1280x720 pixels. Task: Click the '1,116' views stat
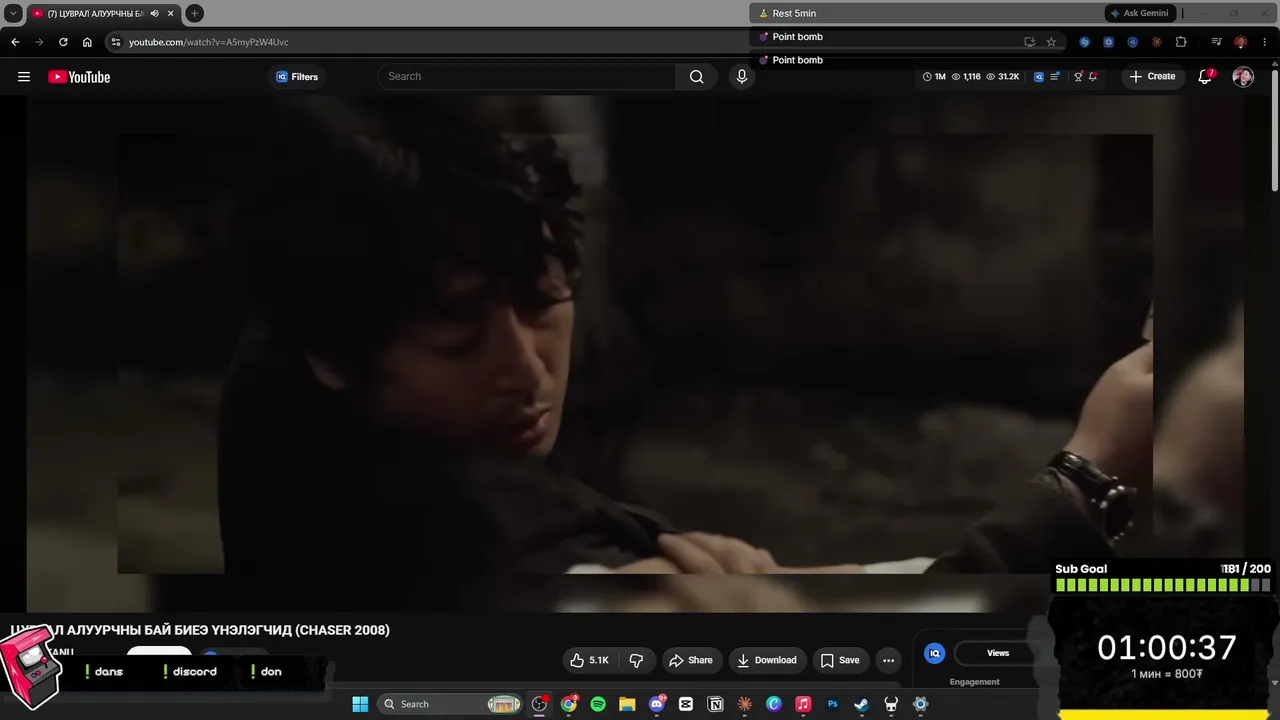[966, 77]
